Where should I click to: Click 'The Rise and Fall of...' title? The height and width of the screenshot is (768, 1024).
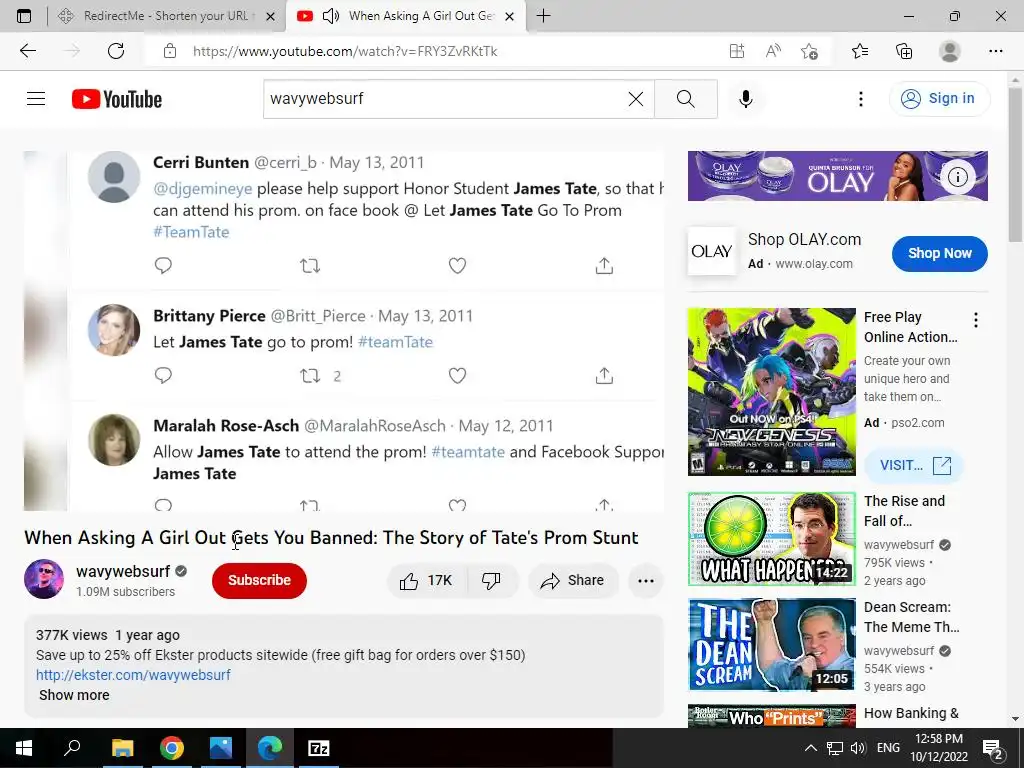[904, 511]
